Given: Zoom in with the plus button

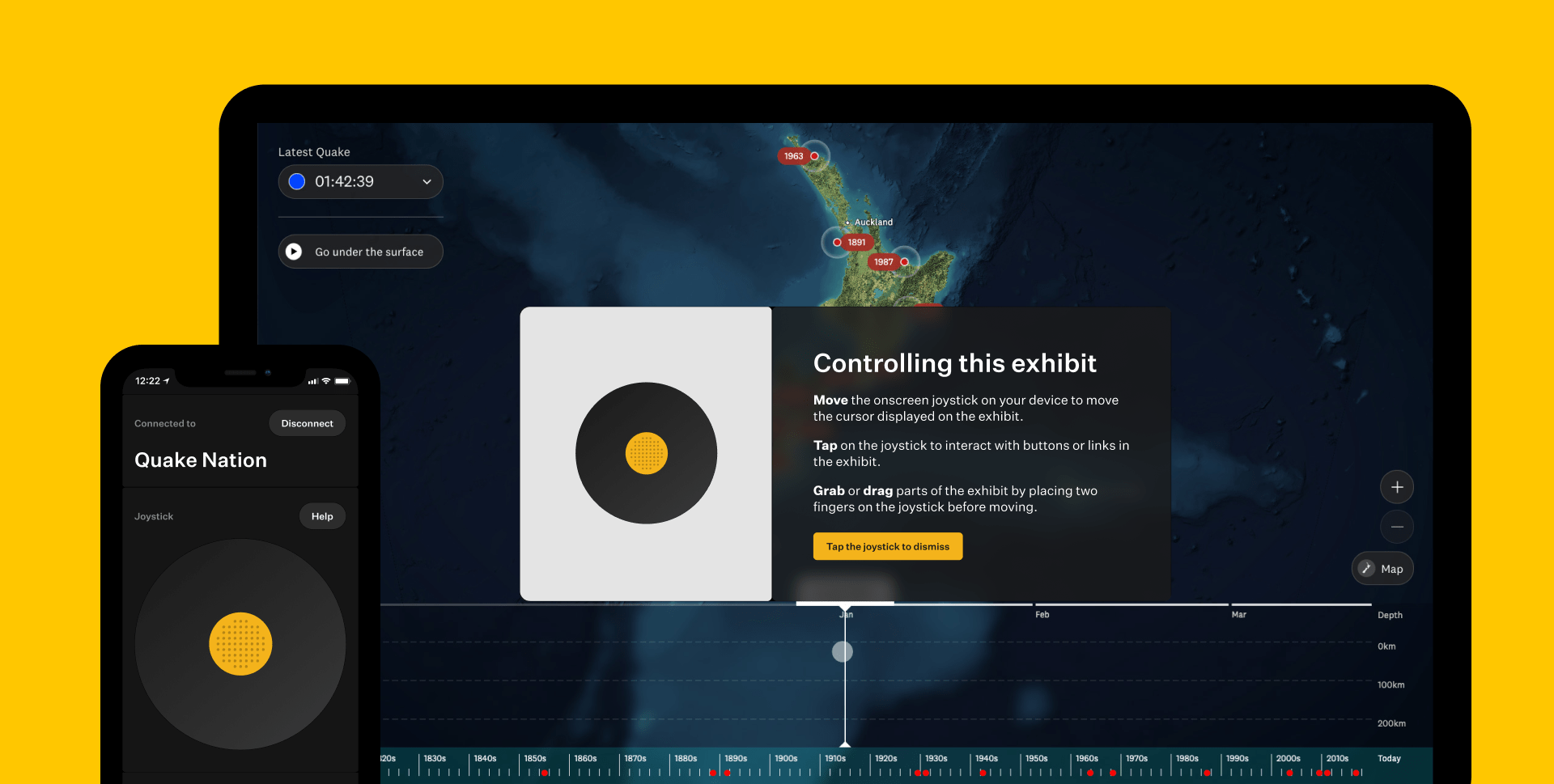Looking at the screenshot, I should [1397, 487].
